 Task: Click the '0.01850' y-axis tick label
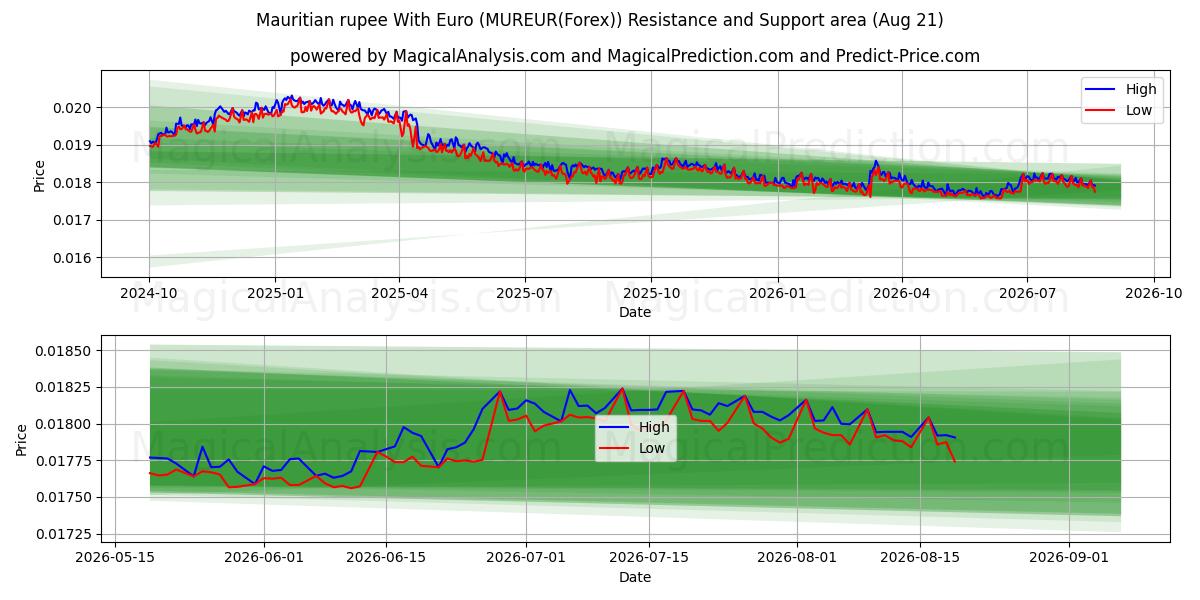(x=65, y=351)
